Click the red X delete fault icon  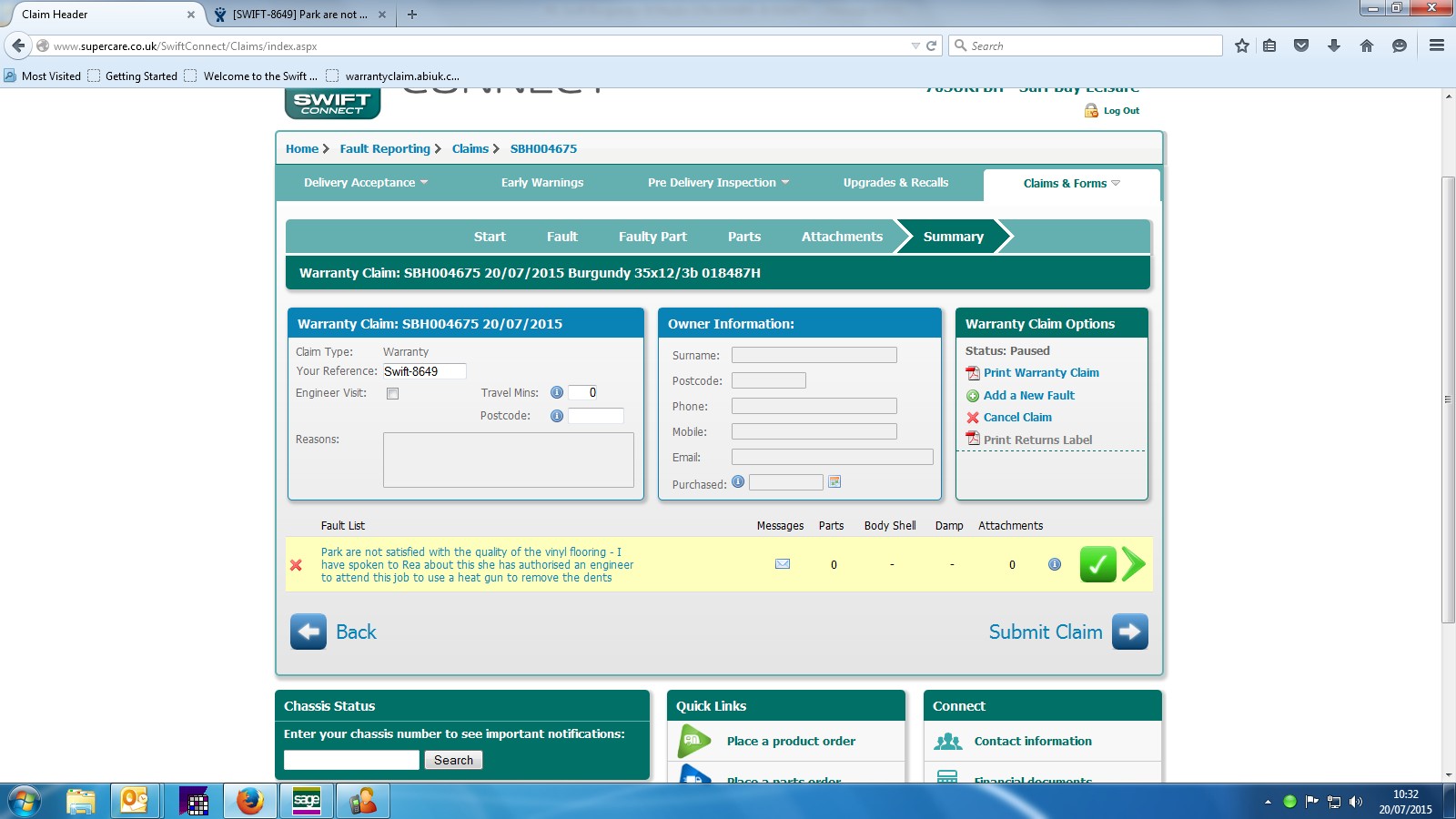pyautogui.click(x=296, y=565)
